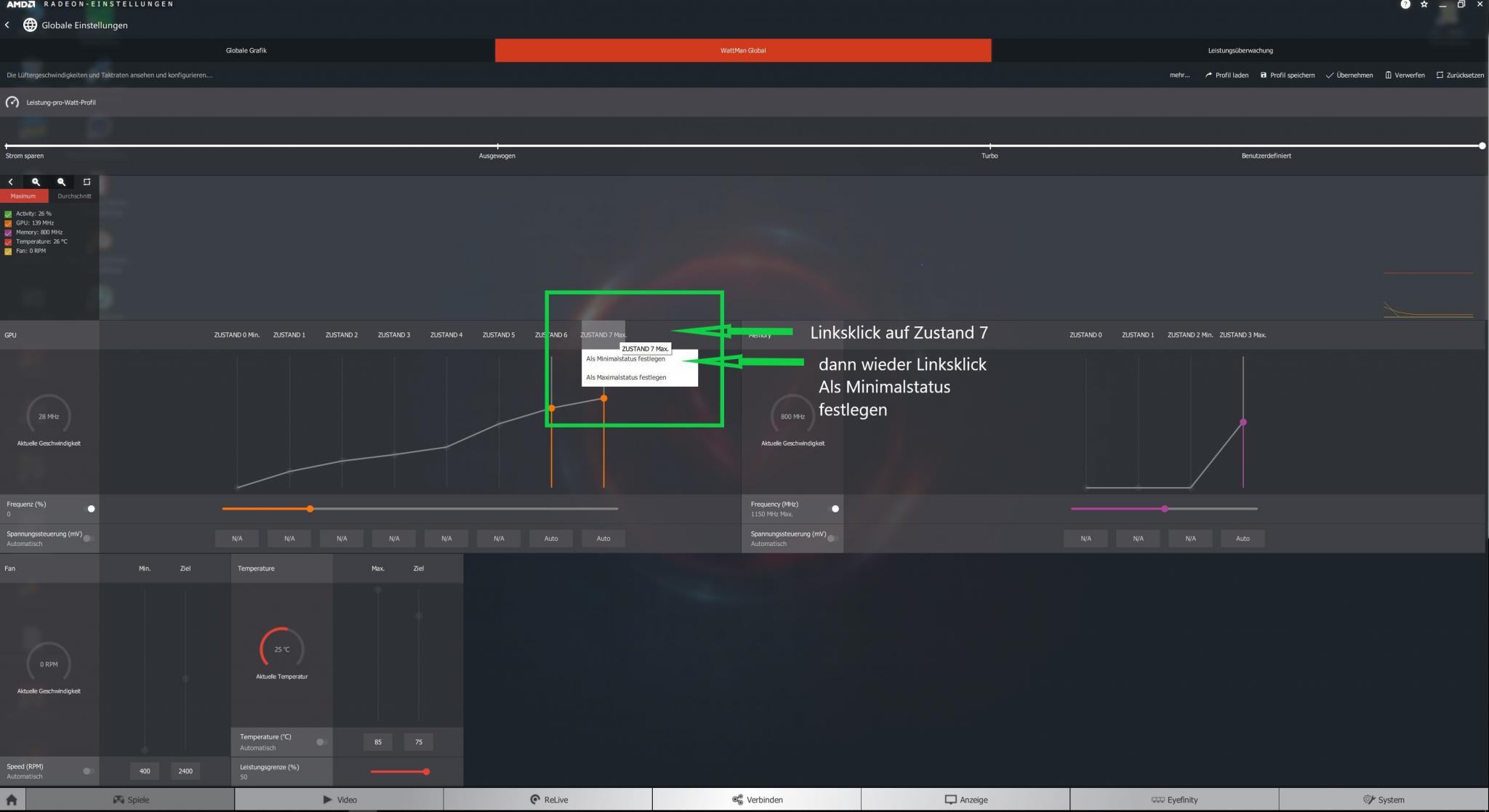Open the mehr... overflow menu

point(1179,75)
